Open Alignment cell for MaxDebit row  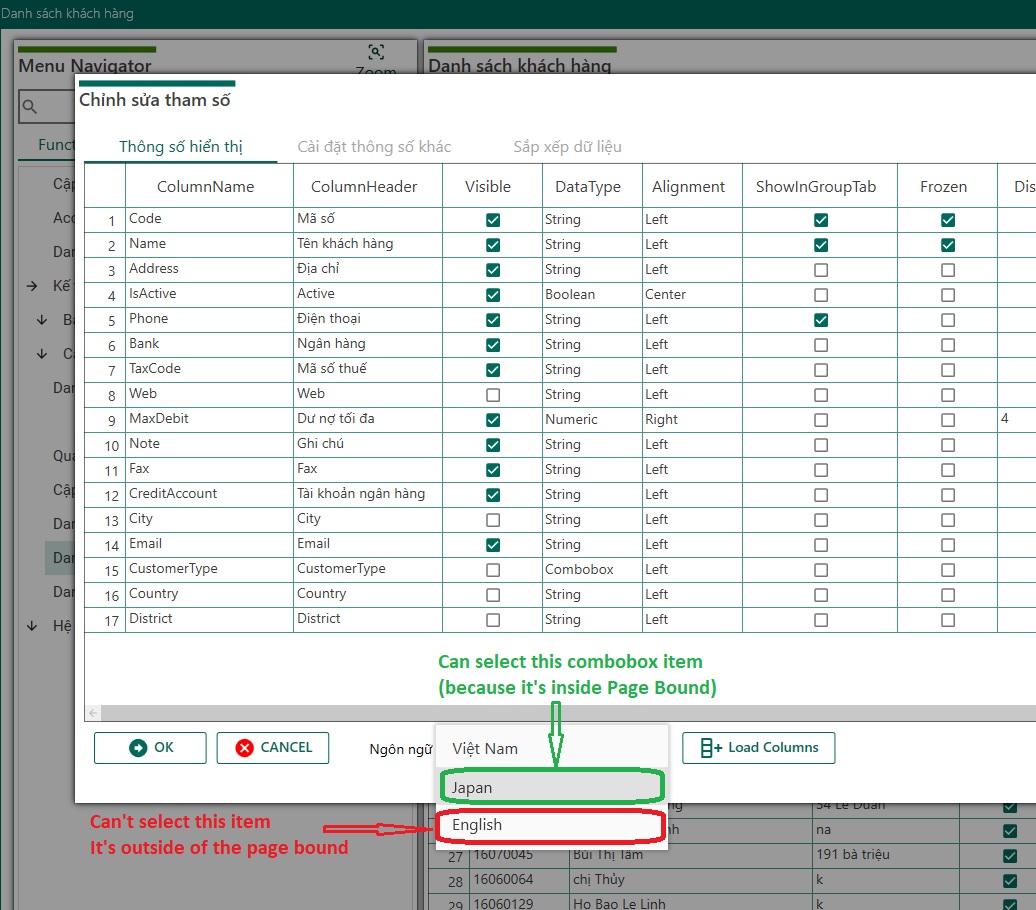(x=692, y=420)
